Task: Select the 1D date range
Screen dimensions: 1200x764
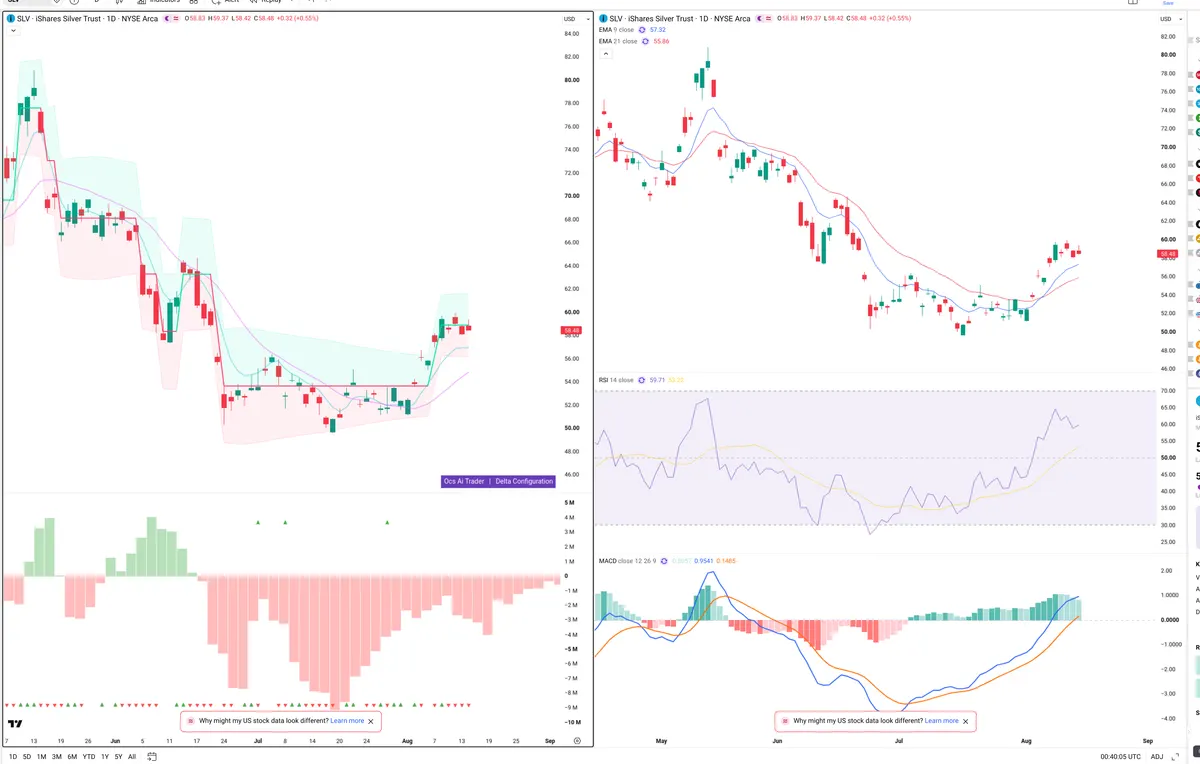Action: click(13, 757)
